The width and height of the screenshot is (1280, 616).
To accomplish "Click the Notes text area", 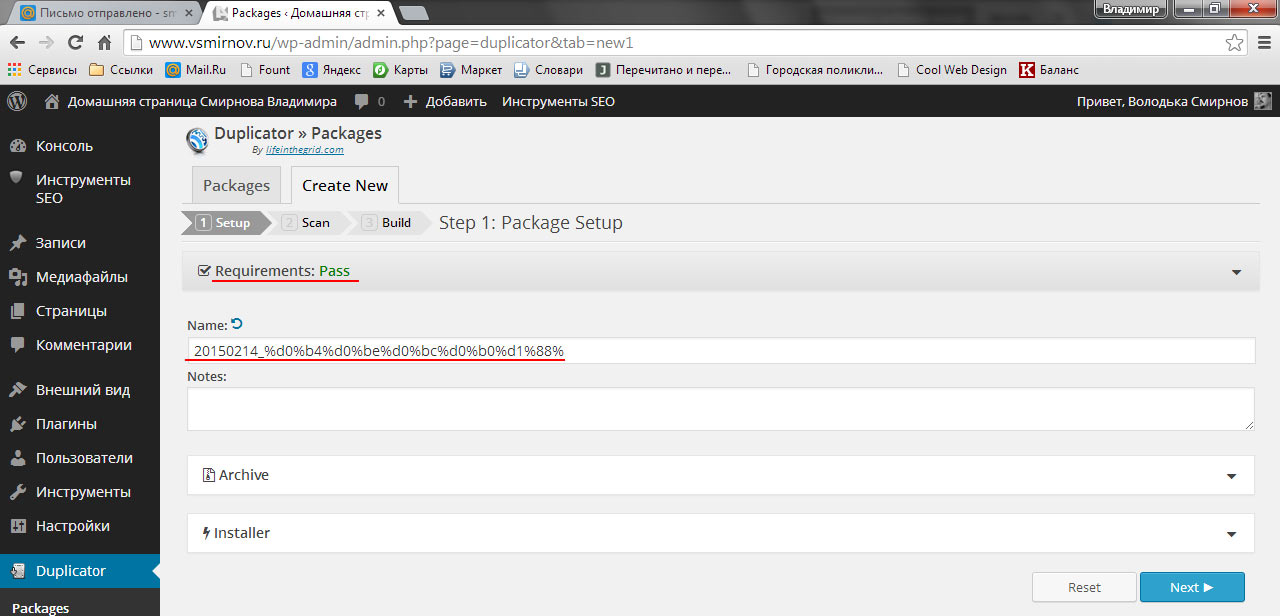I will [x=721, y=409].
